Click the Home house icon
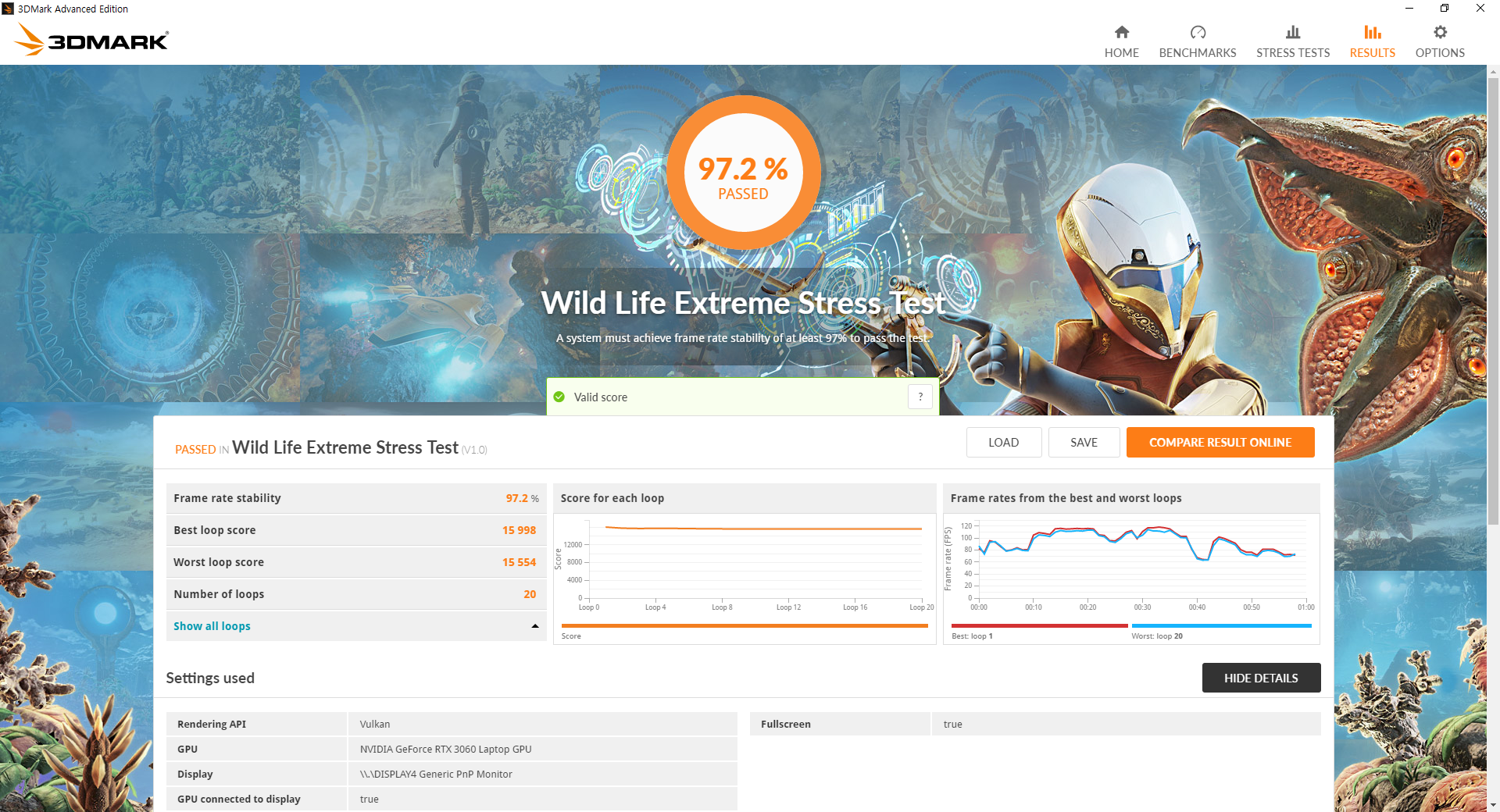 pos(1121,32)
